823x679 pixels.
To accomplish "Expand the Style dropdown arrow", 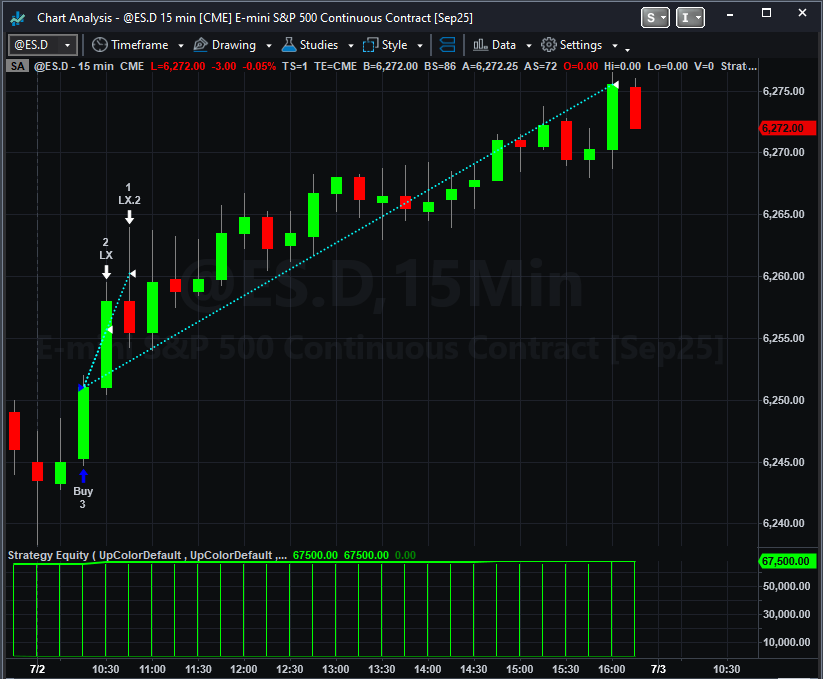I will pyautogui.click(x=420, y=46).
